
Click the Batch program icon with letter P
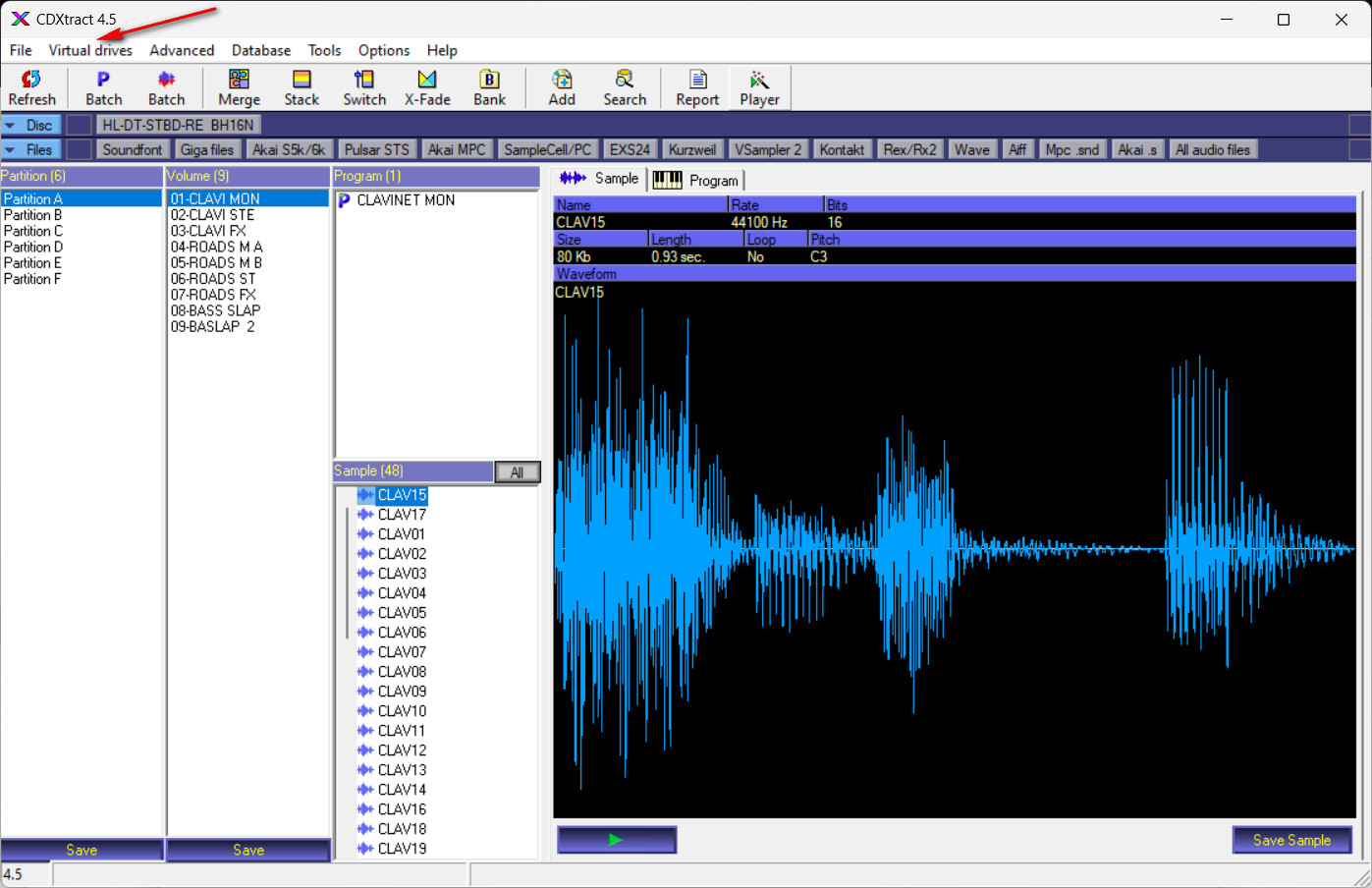103,79
